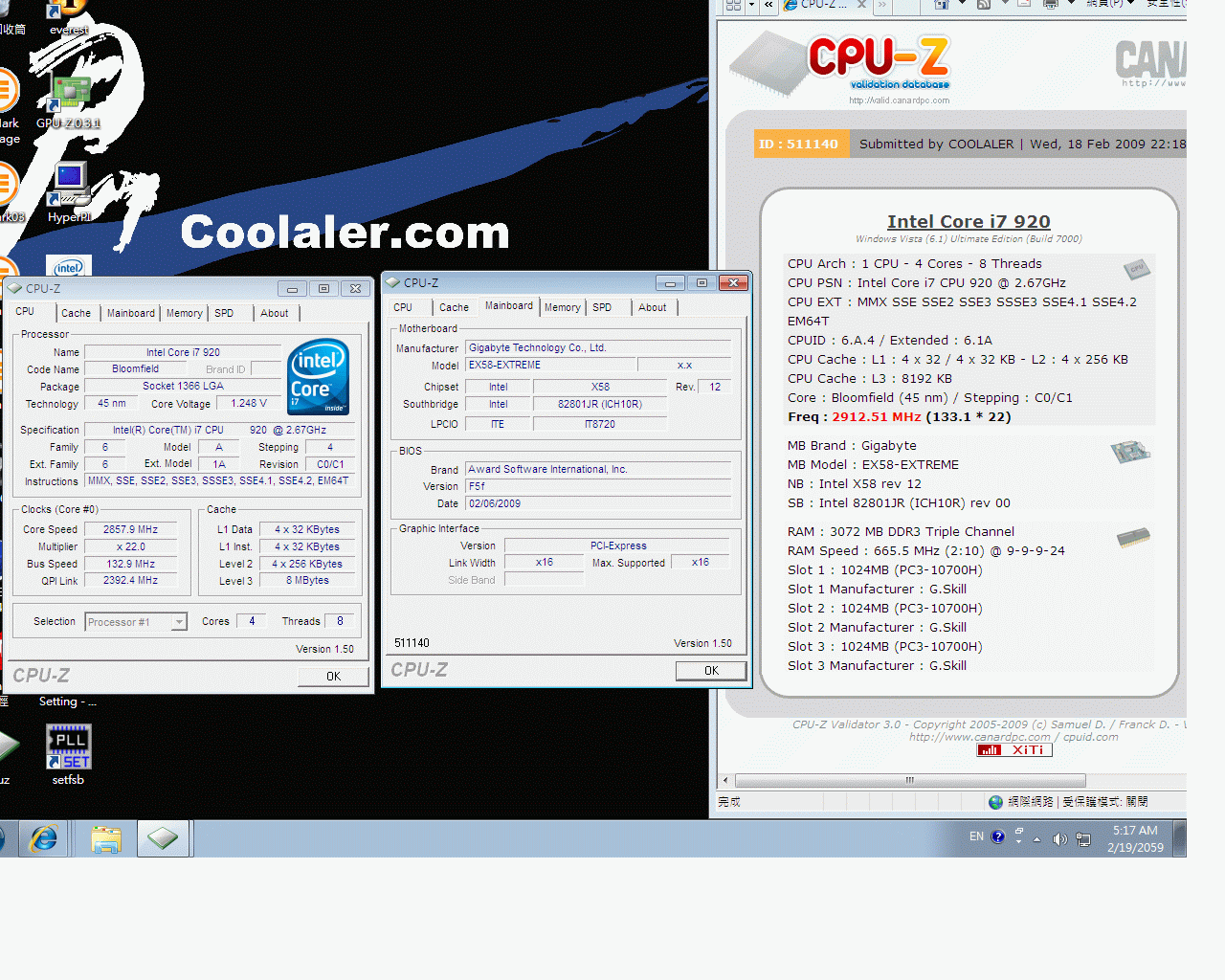This screenshot has width=1225, height=980.
Task: Launch the setfsb desktop shortcut
Action: coord(68,755)
